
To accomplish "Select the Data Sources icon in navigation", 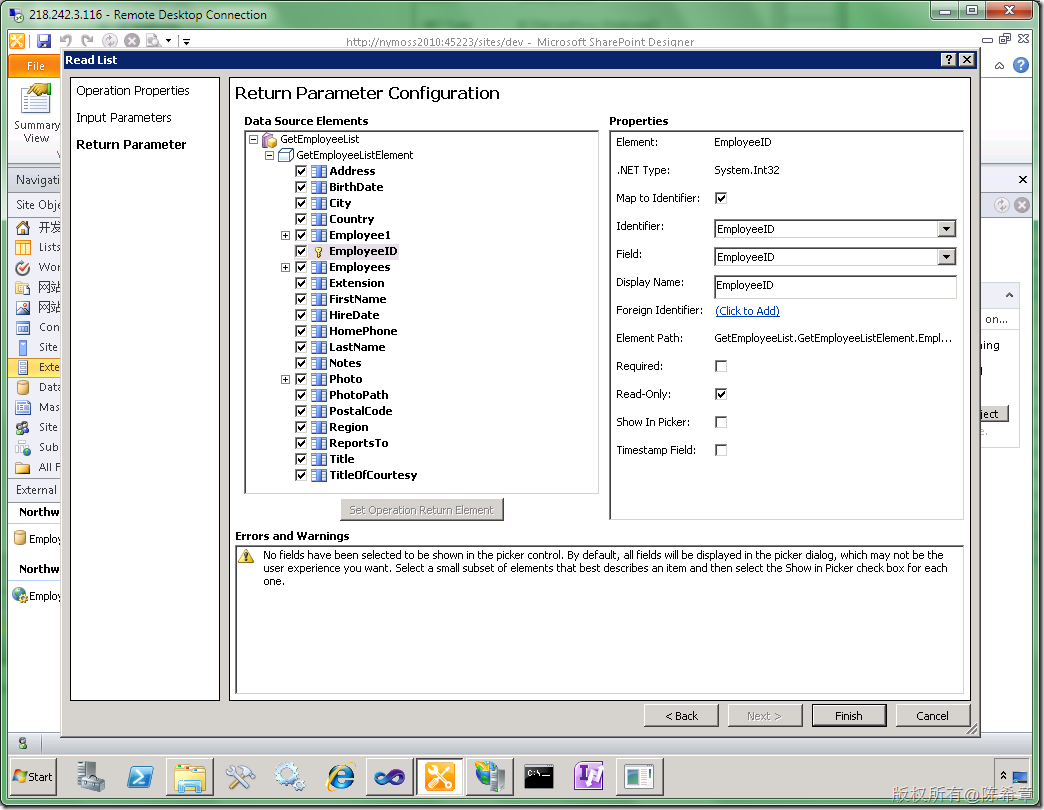I will (23, 387).
